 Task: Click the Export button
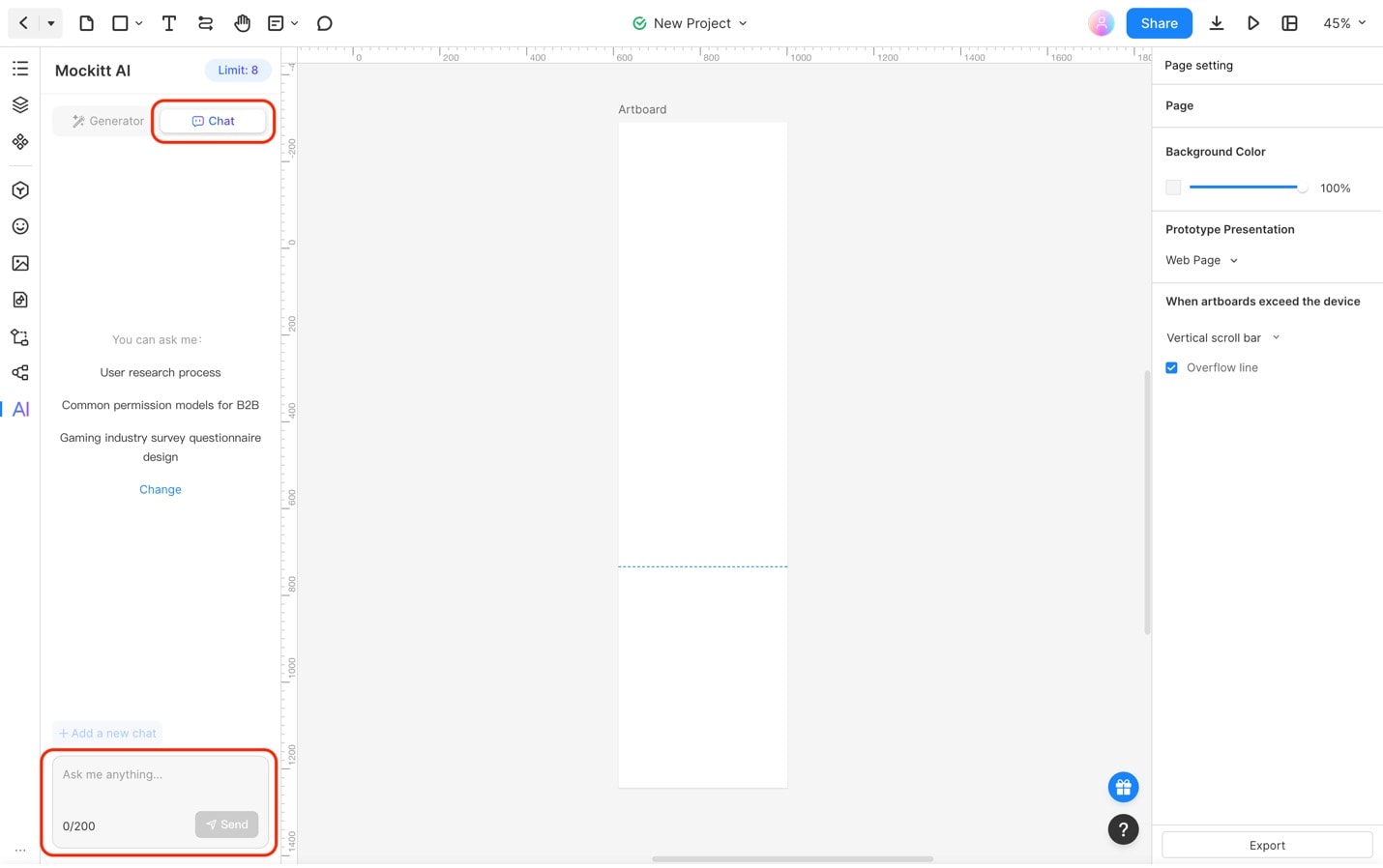pos(1267,845)
